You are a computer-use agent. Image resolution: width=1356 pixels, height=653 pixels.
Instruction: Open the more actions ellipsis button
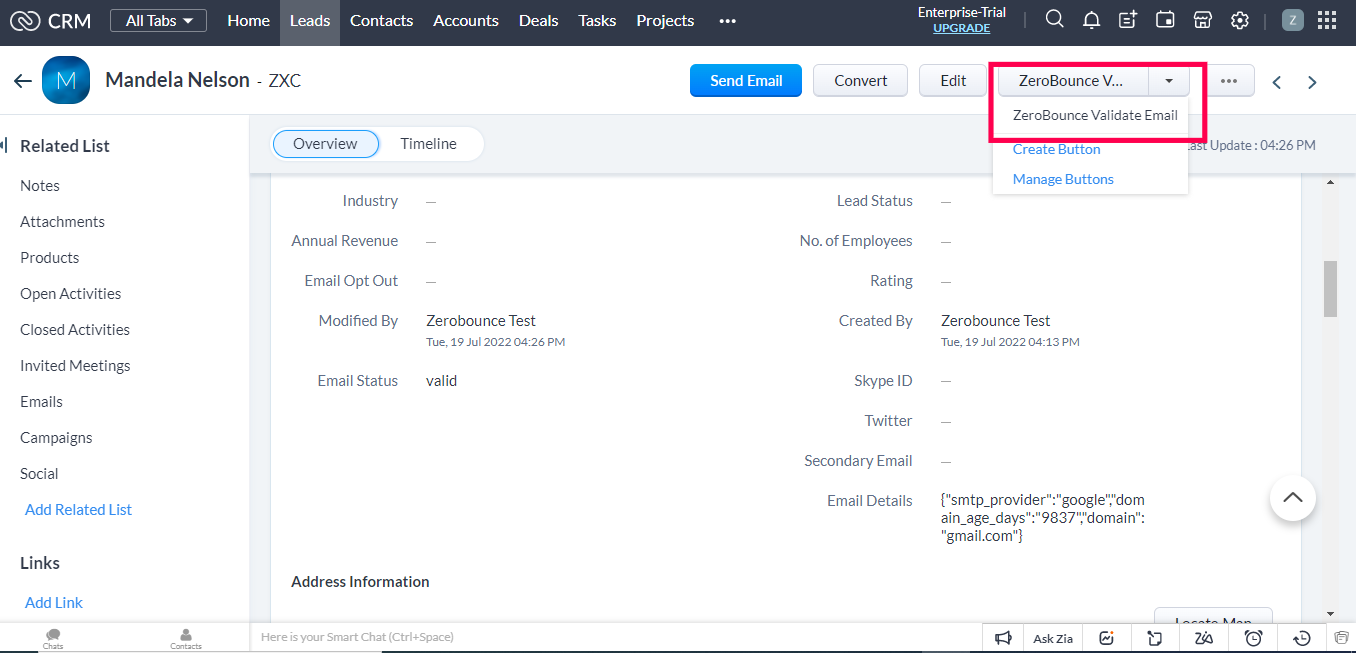click(x=1229, y=81)
